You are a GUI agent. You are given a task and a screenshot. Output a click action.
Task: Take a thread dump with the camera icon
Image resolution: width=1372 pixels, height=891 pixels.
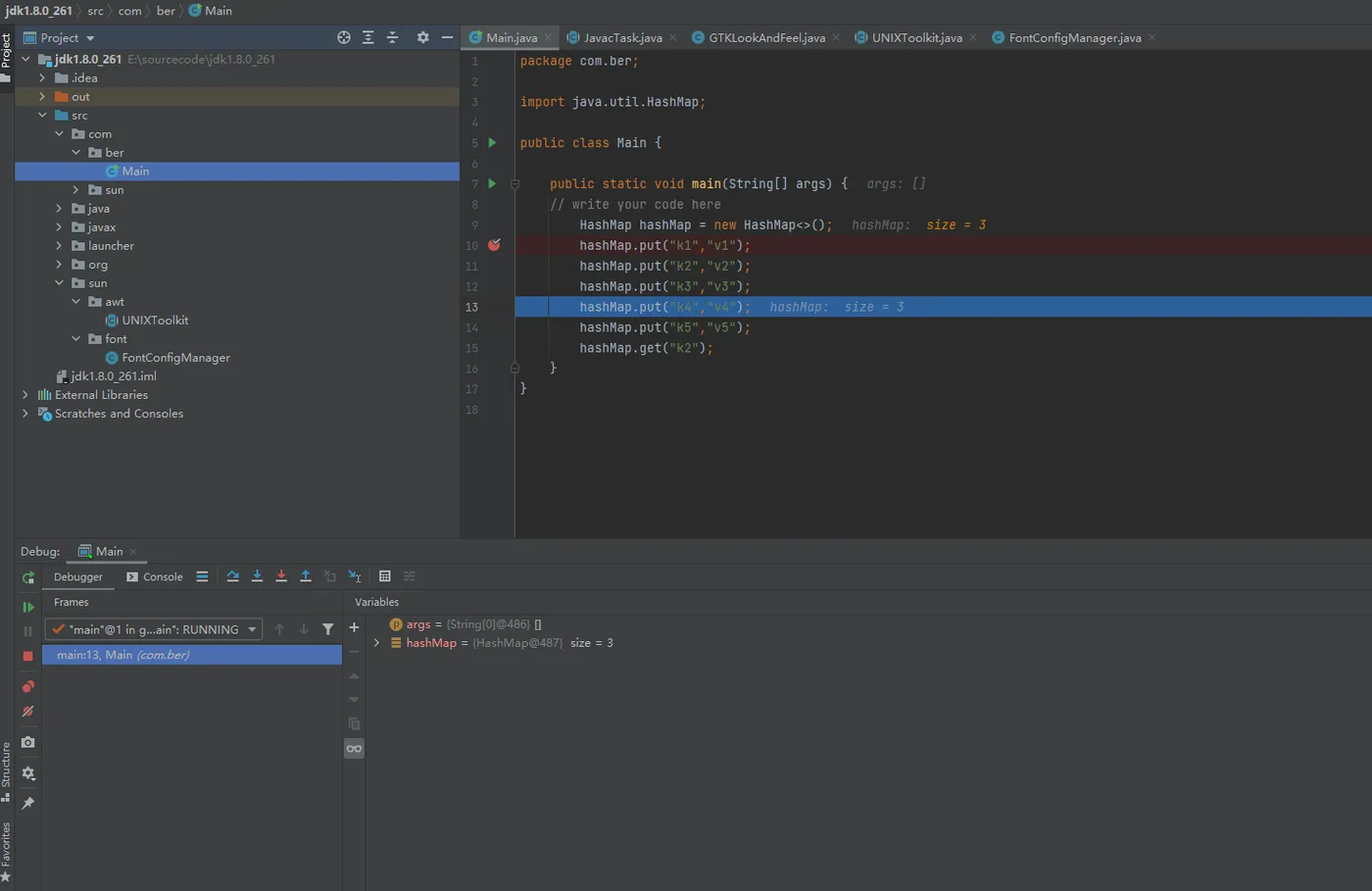click(x=28, y=742)
